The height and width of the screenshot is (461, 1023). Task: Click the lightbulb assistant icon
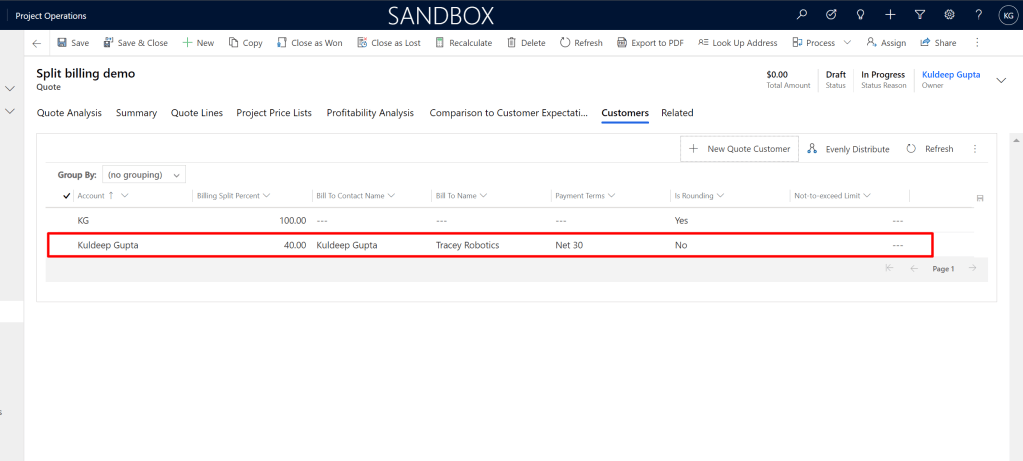pyautogui.click(x=861, y=15)
